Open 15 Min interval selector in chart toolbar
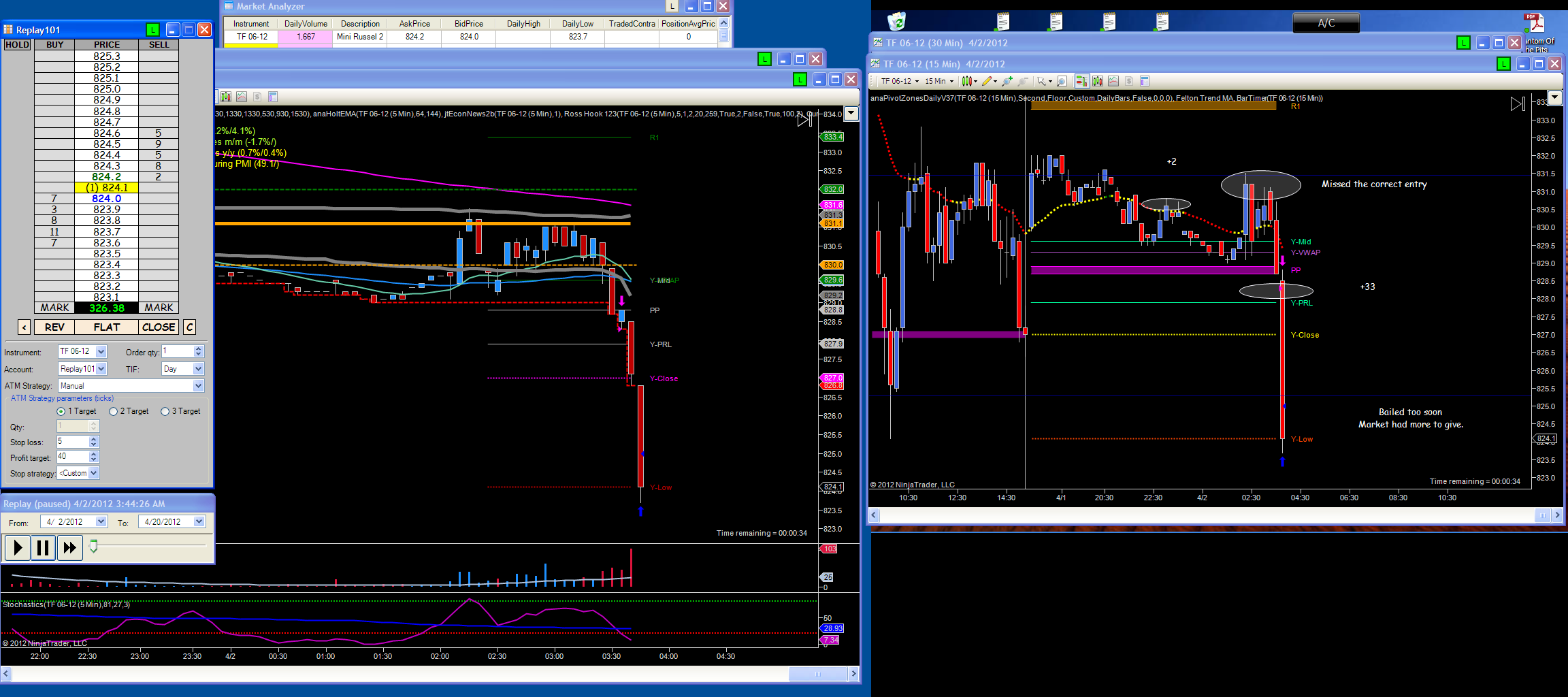 pyautogui.click(x=939, y=81)
